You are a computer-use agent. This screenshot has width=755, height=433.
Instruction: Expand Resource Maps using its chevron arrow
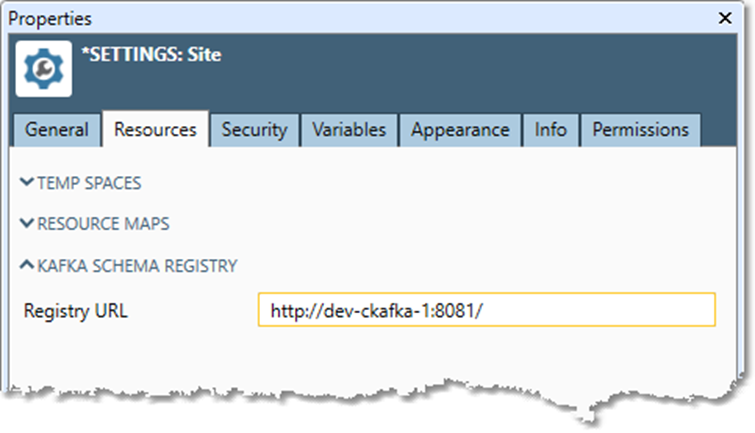(26, 225)
